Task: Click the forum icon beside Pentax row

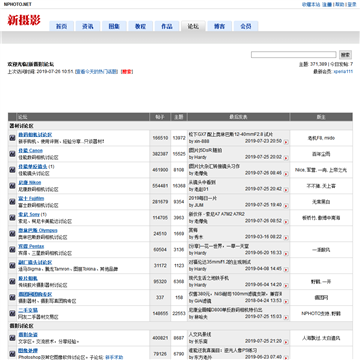Action: tap(12, 250)
